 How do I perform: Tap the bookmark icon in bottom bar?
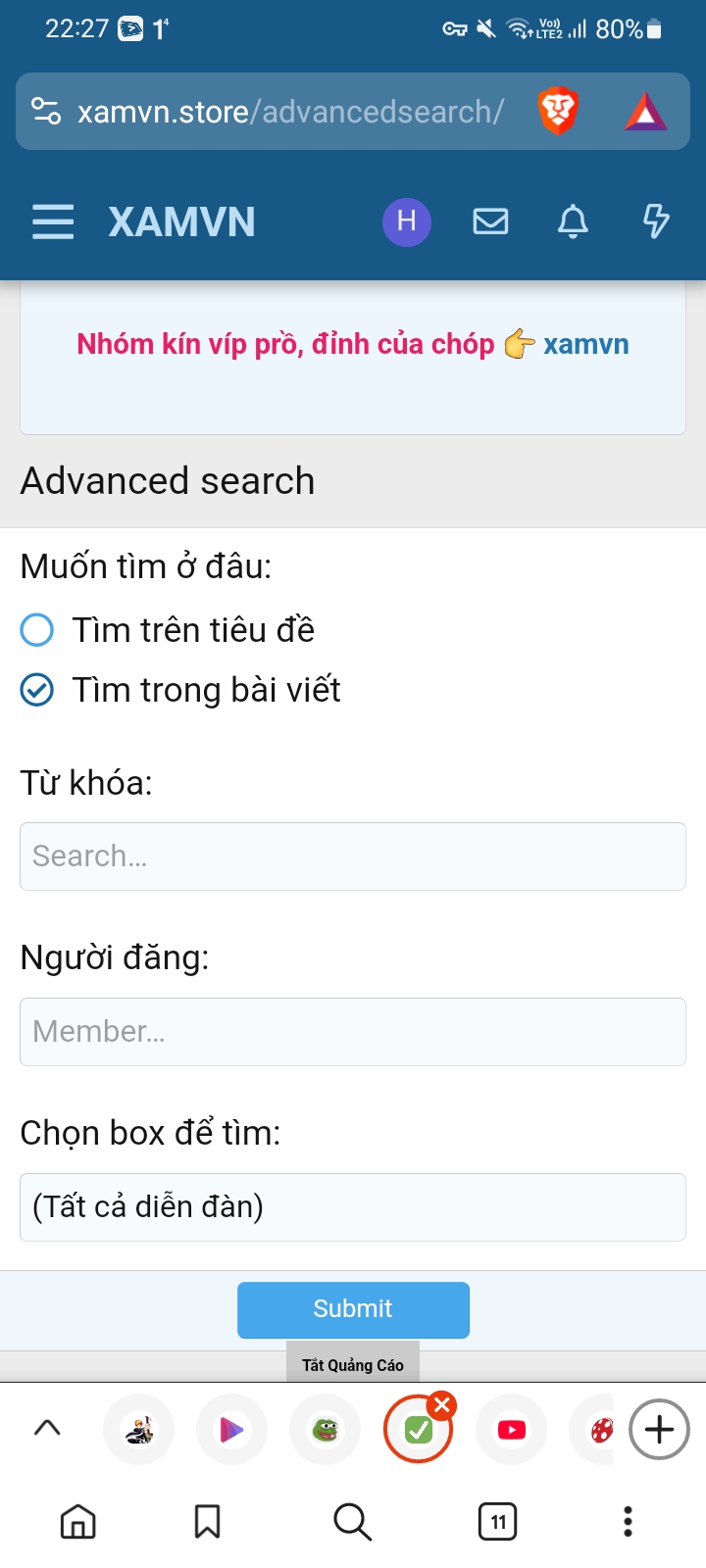pos(207,1522)
